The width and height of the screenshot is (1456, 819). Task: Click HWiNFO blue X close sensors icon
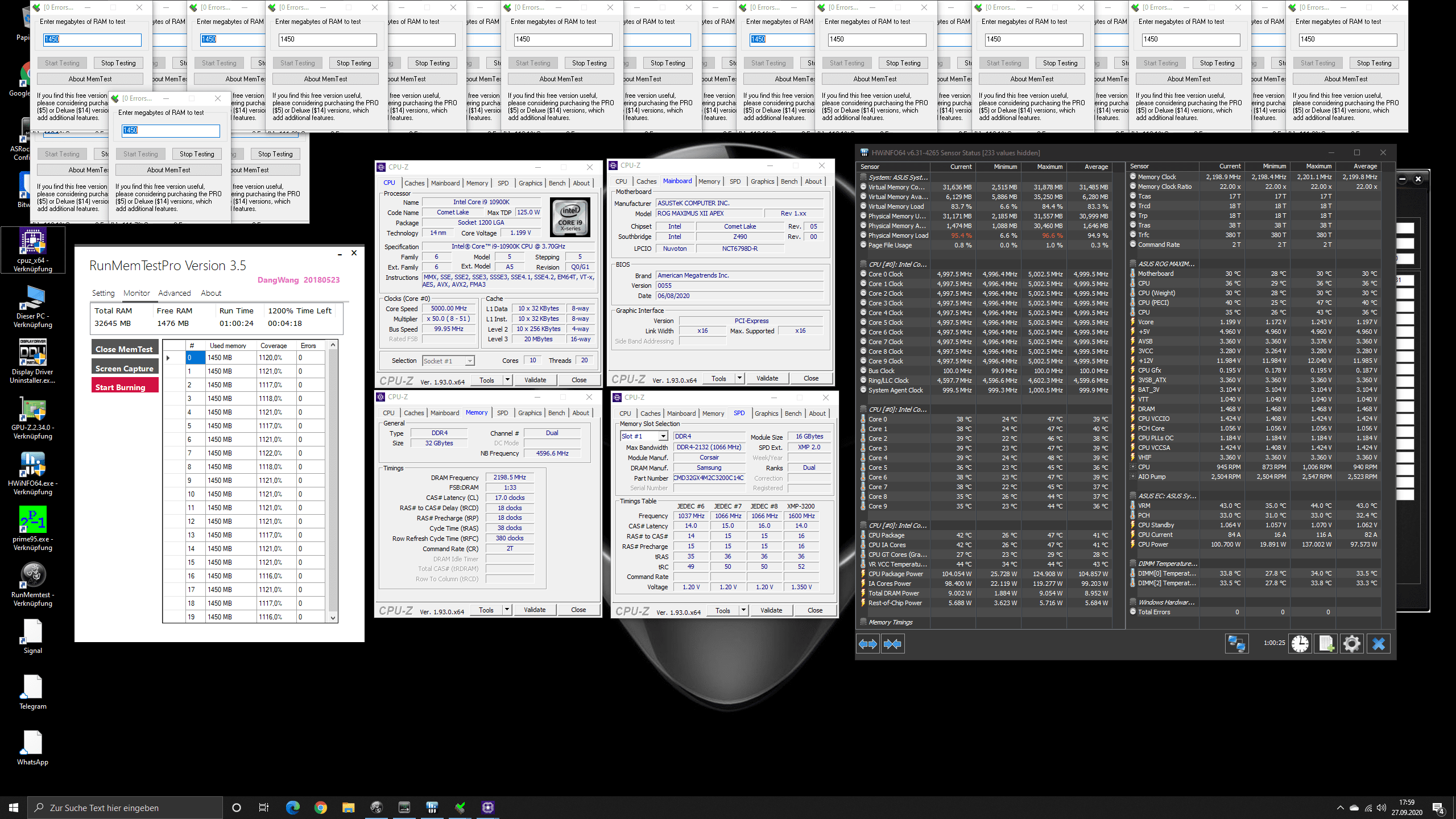pyautogui.click(x=1378, y=644)
